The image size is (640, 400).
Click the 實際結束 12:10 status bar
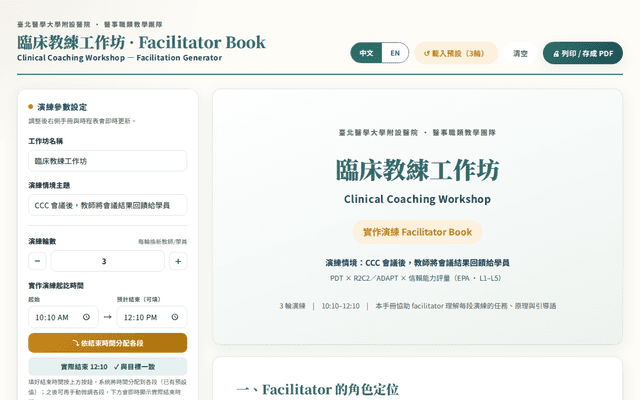point(107,367)
